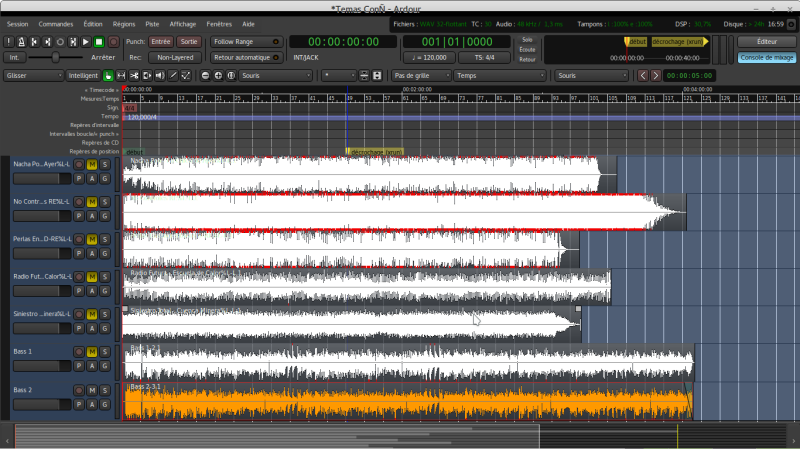Open the Régions menu
The image size is (800, 449).
[124, 24]
